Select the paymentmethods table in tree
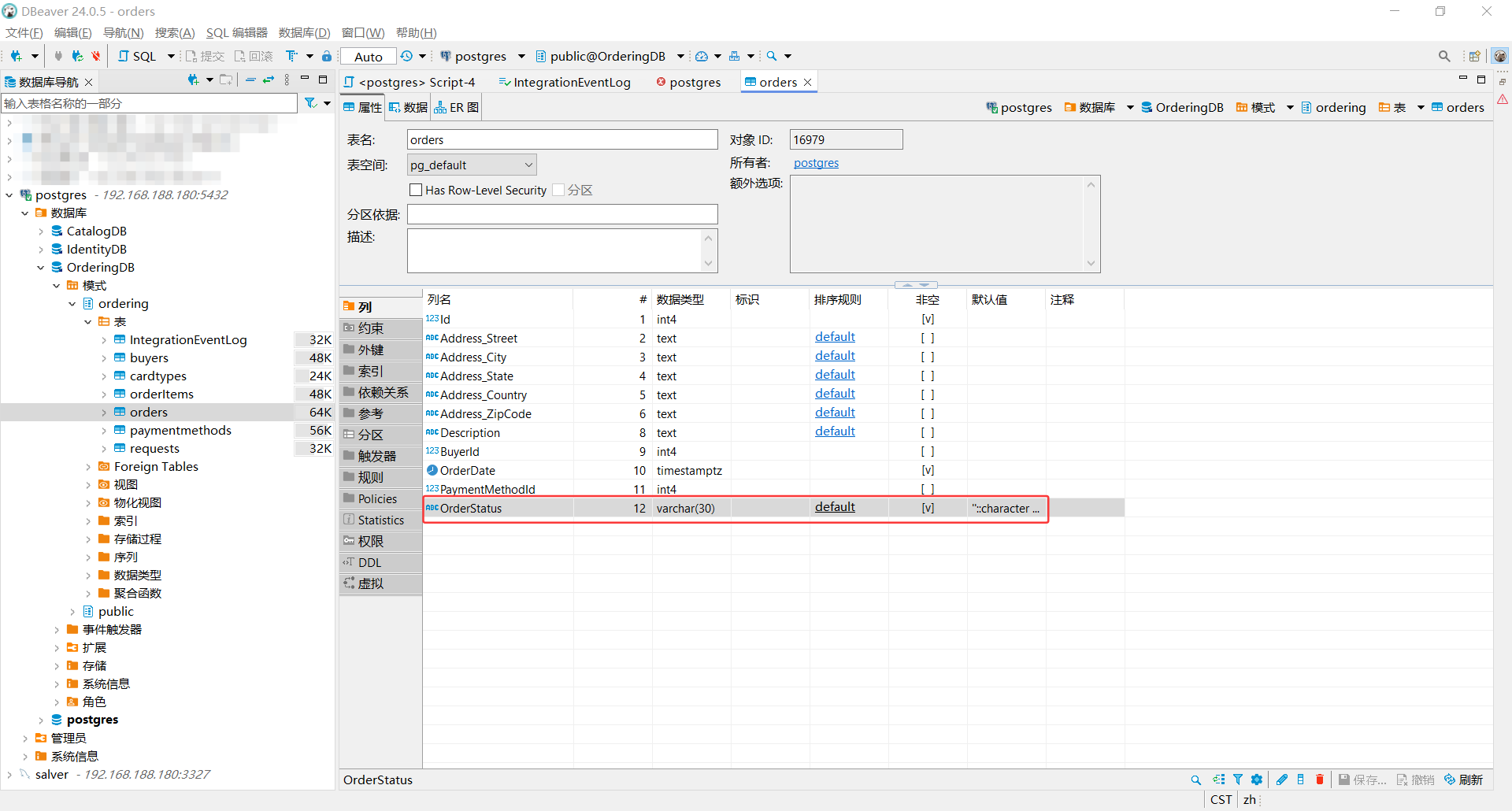1512x811 pixels. pyautogui.click(x=180, y=430)
